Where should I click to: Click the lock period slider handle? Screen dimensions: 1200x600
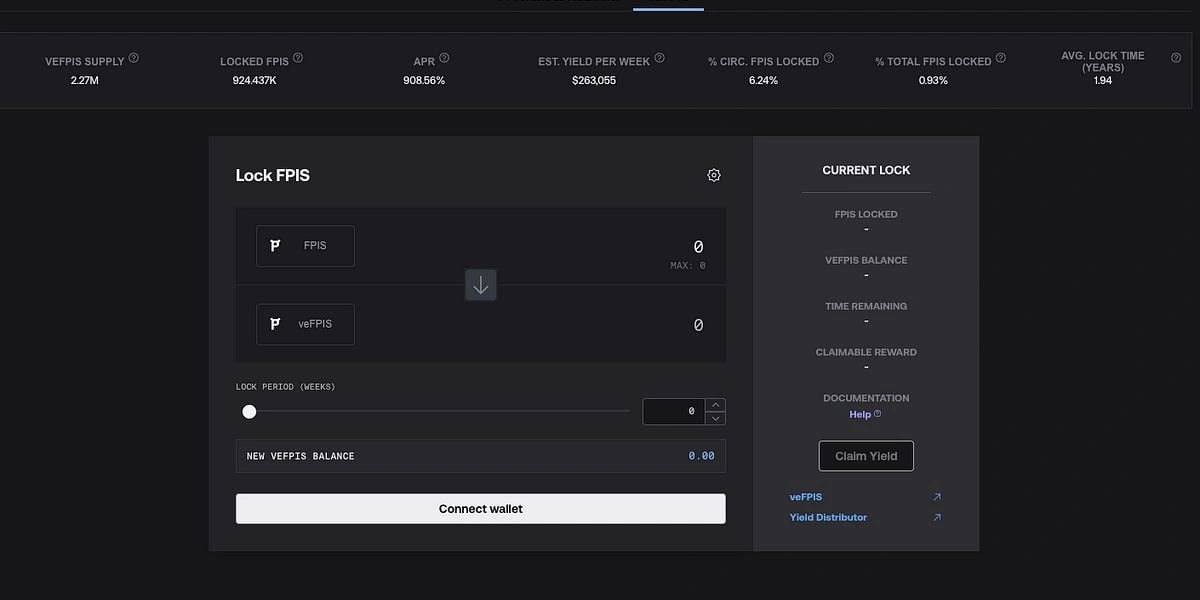(x=249, y=411)
